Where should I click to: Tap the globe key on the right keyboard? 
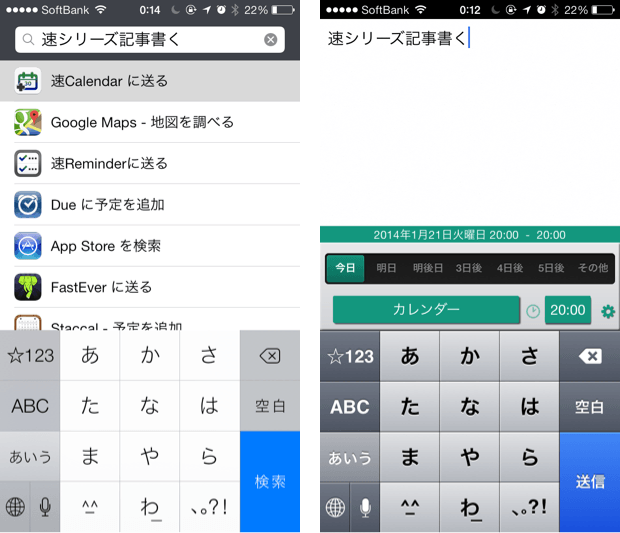[335, 507]
